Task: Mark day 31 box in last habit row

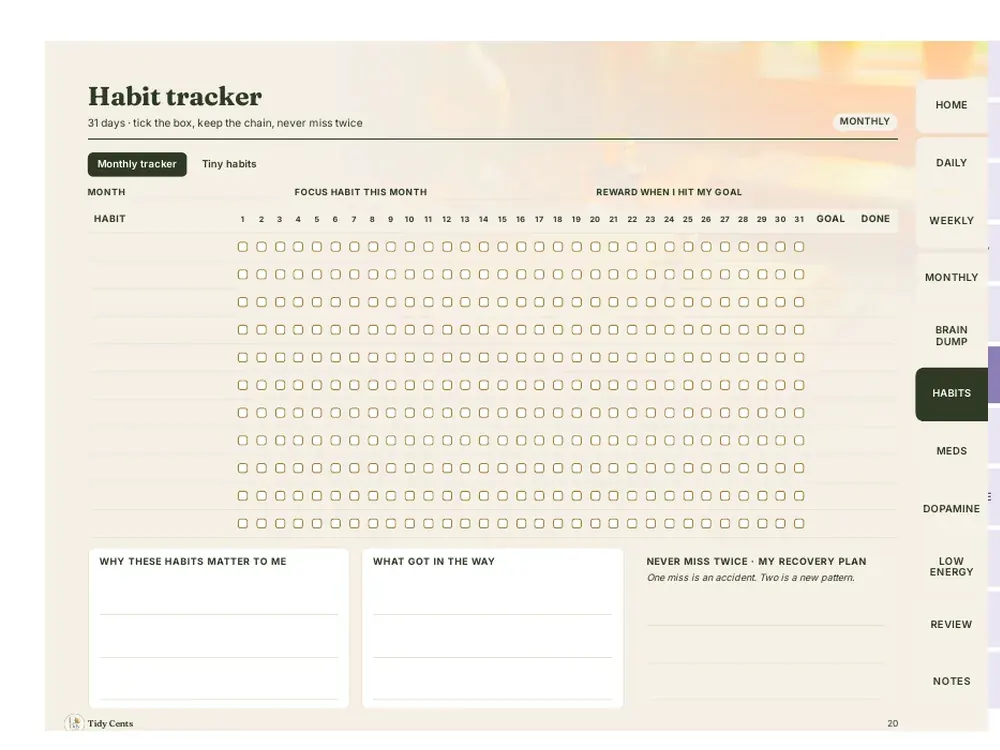Action: click(x=799, y=524)
